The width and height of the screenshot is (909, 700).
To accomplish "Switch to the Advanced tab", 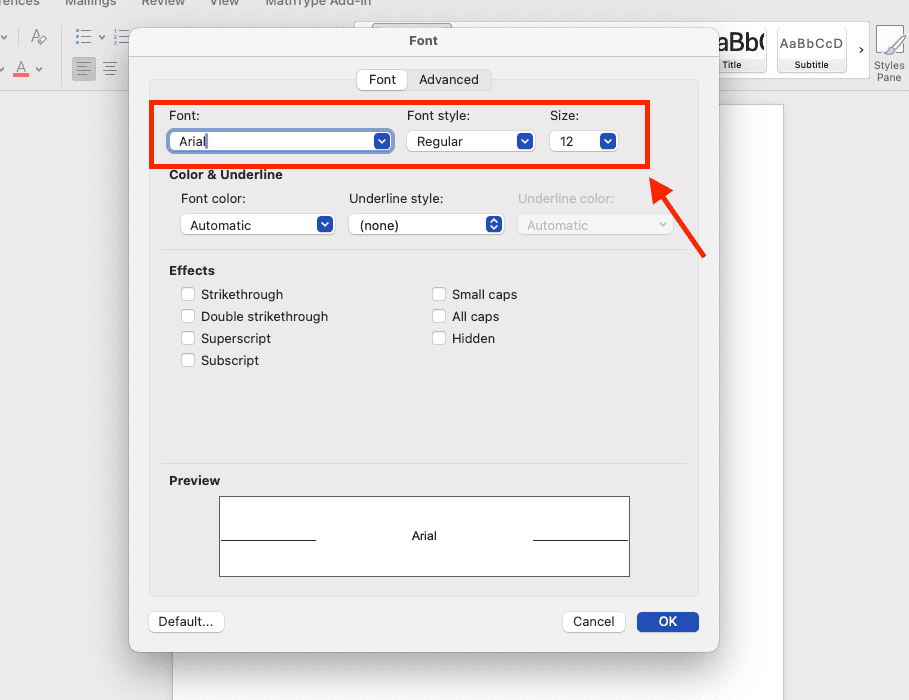I will click(x=449, y=79).
